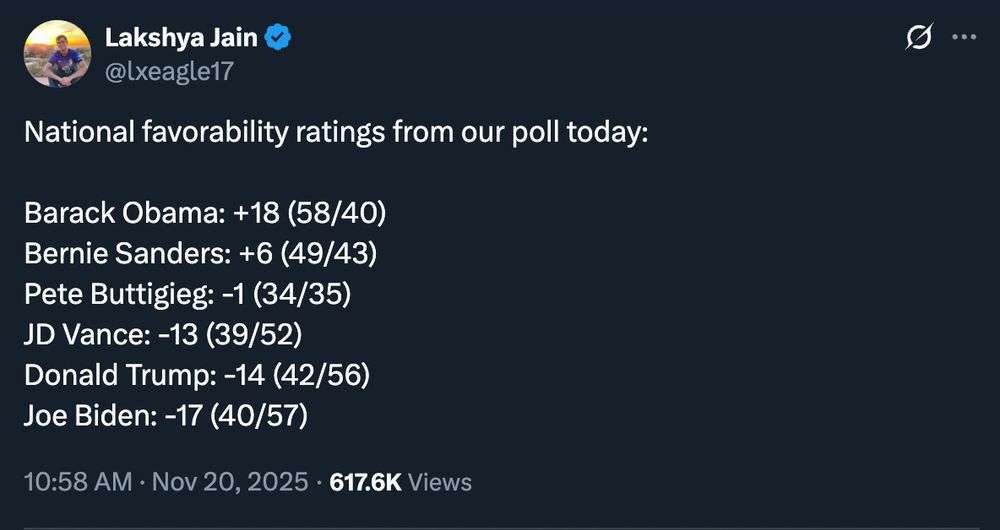This screenshot has height=530, width=1000.
Task: Click the Pete Buttigieg rating line
Action: pyautogui.click(x=187, y=294)
